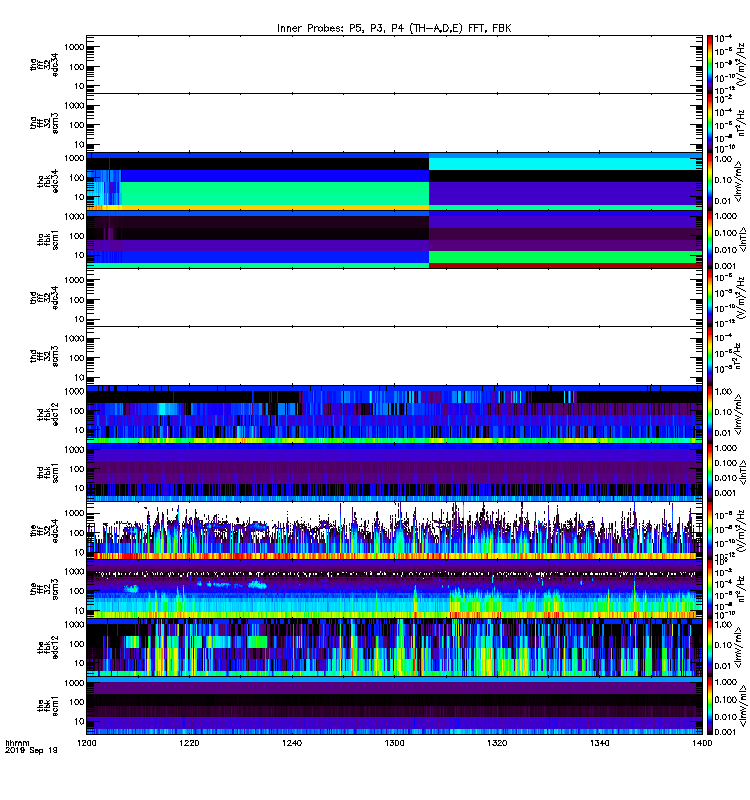This screenshot has width=750, height=800.
Task: Select the 1300 time axis label
Action: point(394,743)
